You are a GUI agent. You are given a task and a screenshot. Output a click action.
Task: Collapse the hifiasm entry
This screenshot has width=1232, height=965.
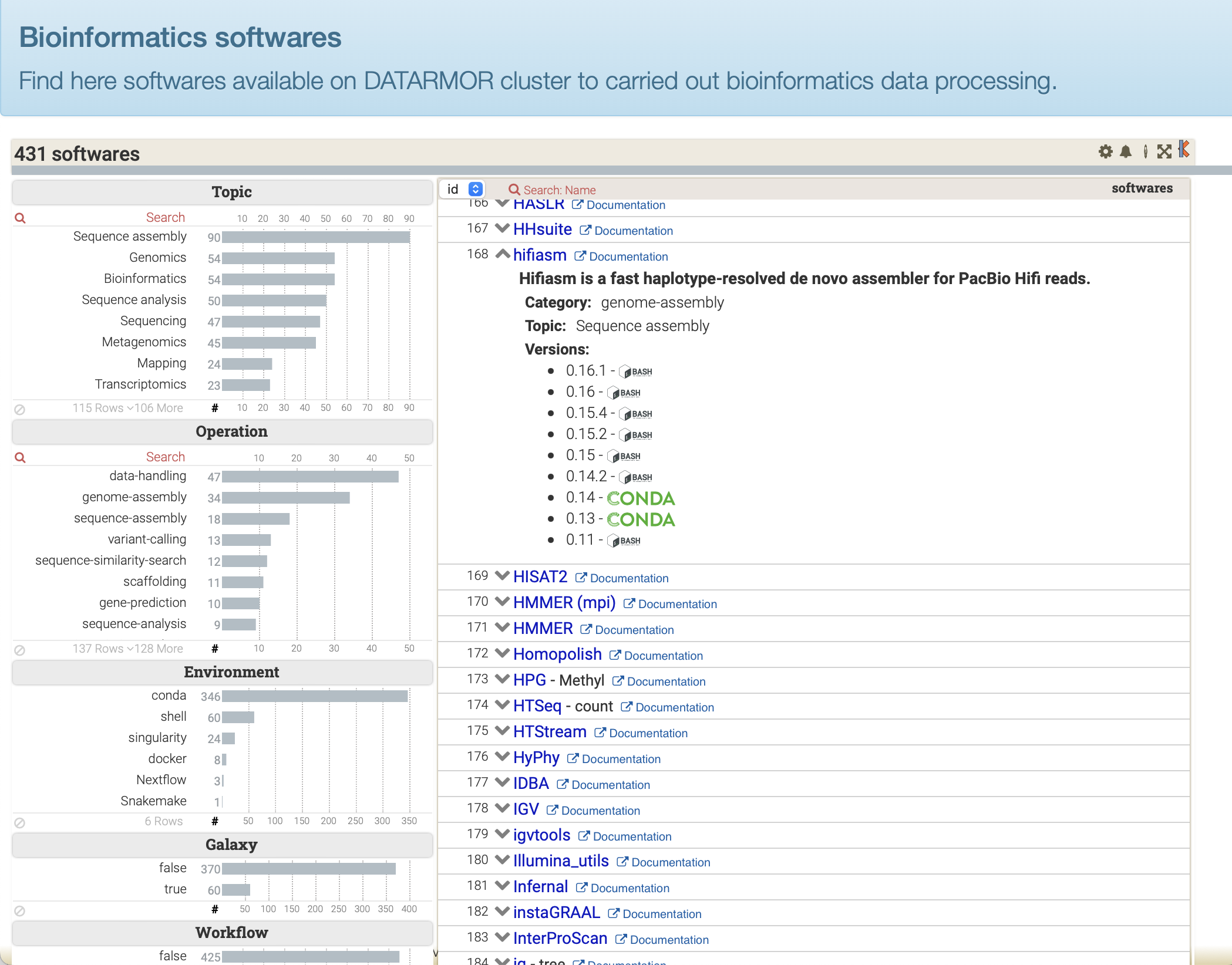pyautogui.click(x=502, y=254)
